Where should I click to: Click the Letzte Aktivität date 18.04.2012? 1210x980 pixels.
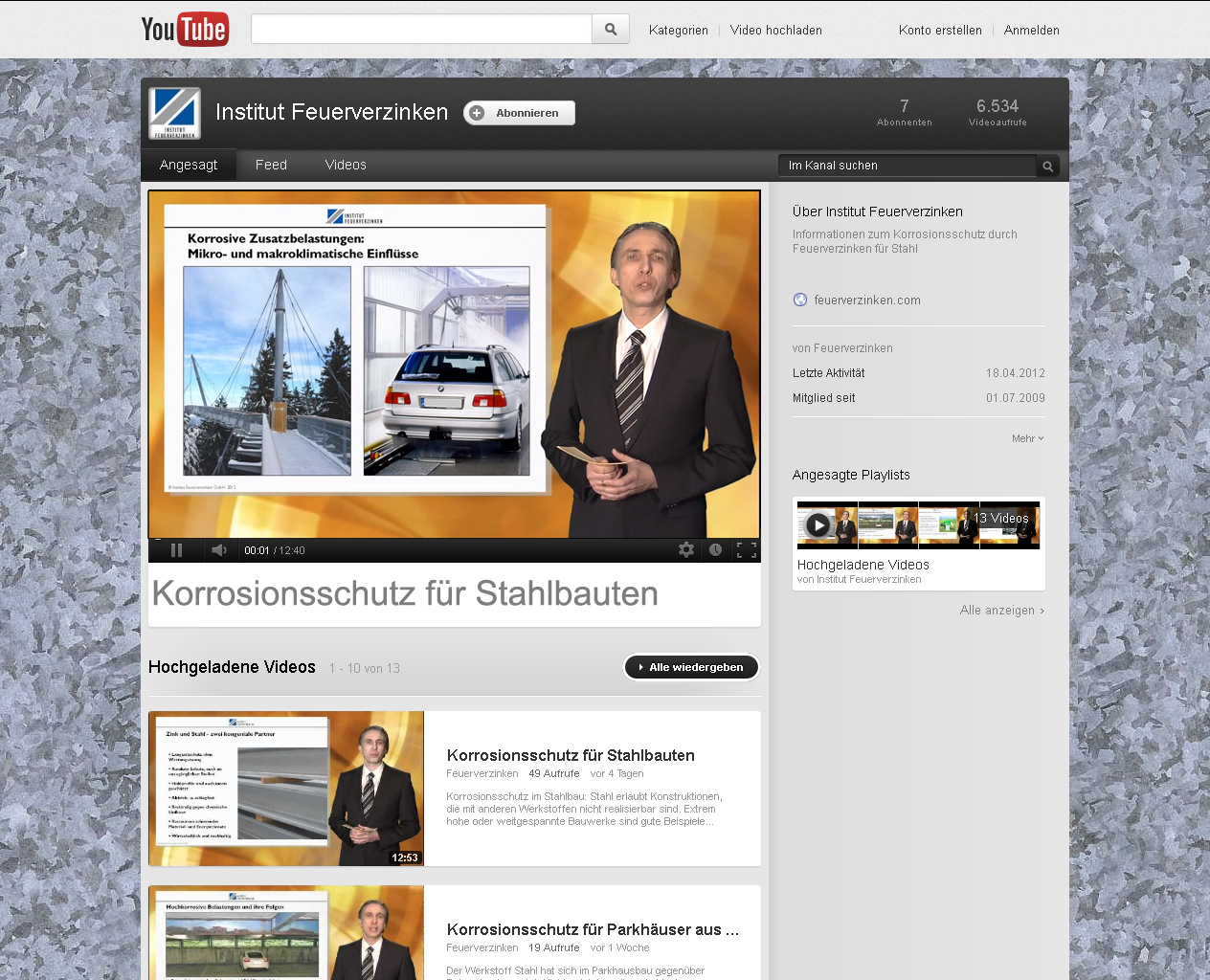(x=1016, y=373)
